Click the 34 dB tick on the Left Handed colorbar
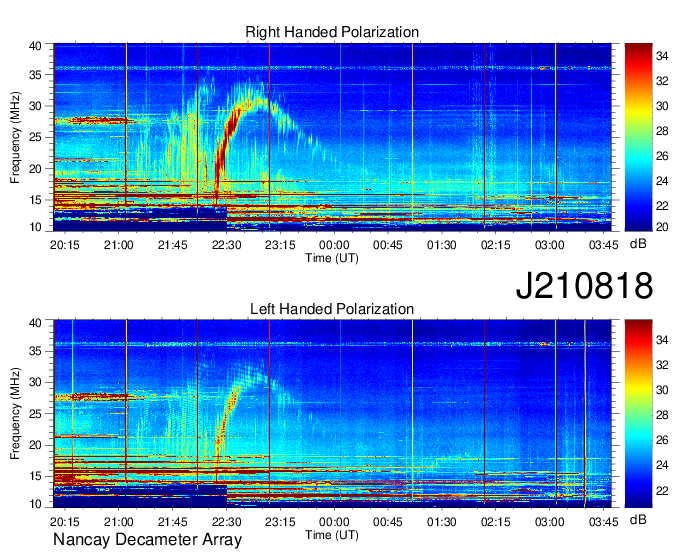This screenshot has width=680, height=552. point(662,340)
